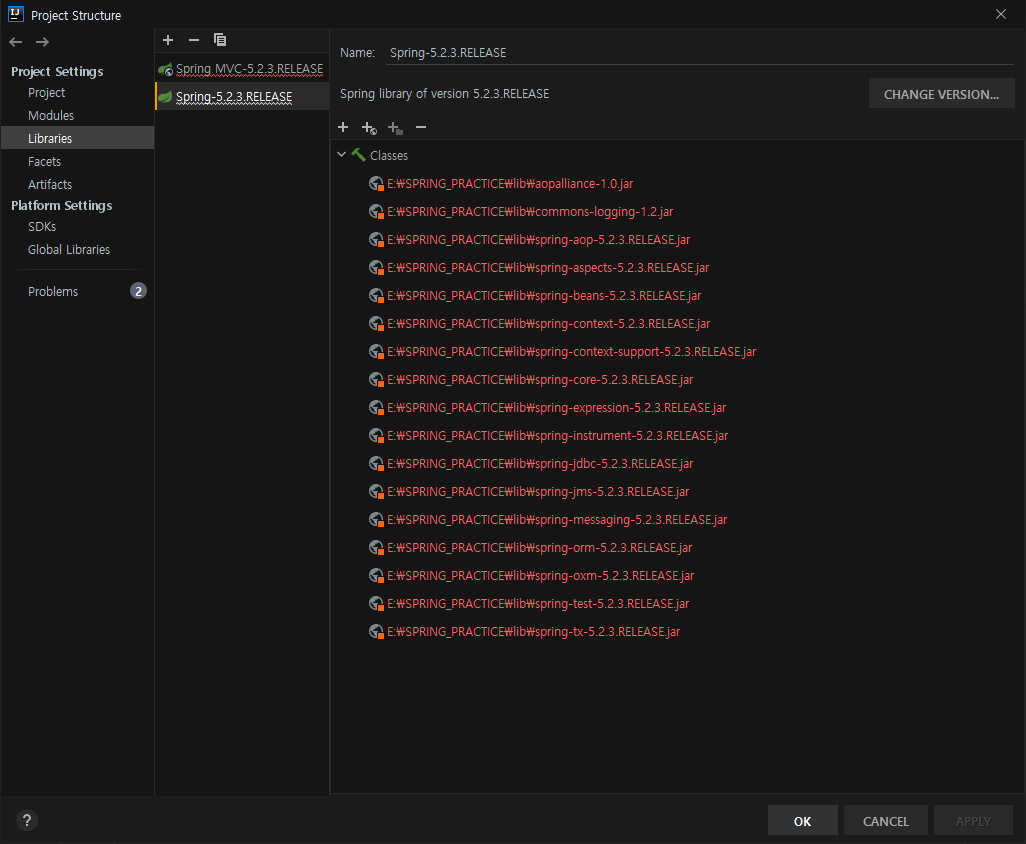
Task: Click the icon beside spring-beans jar
Action: (376, 296)
